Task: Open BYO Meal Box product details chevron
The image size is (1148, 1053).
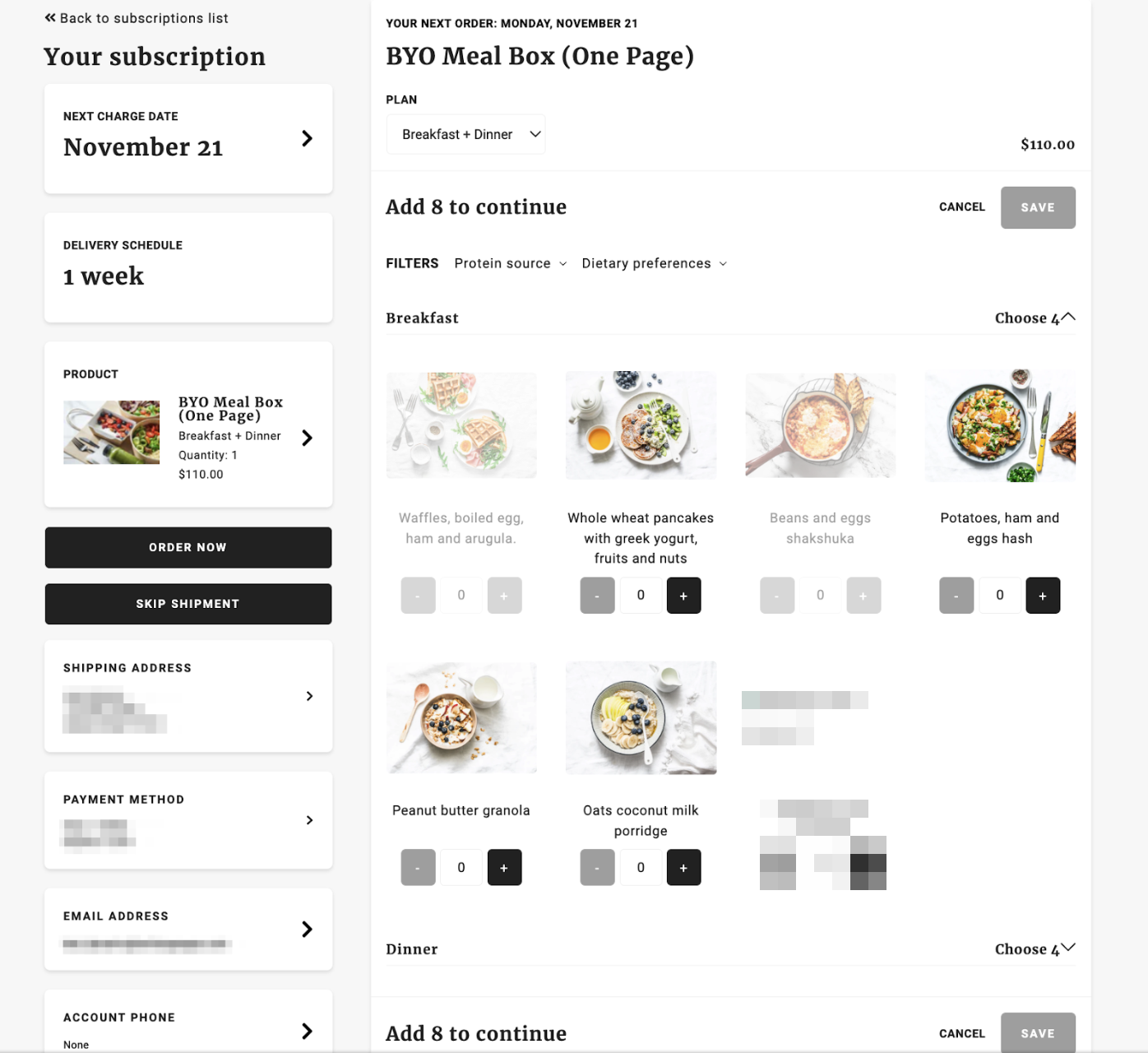Action: tap(307, 438)
